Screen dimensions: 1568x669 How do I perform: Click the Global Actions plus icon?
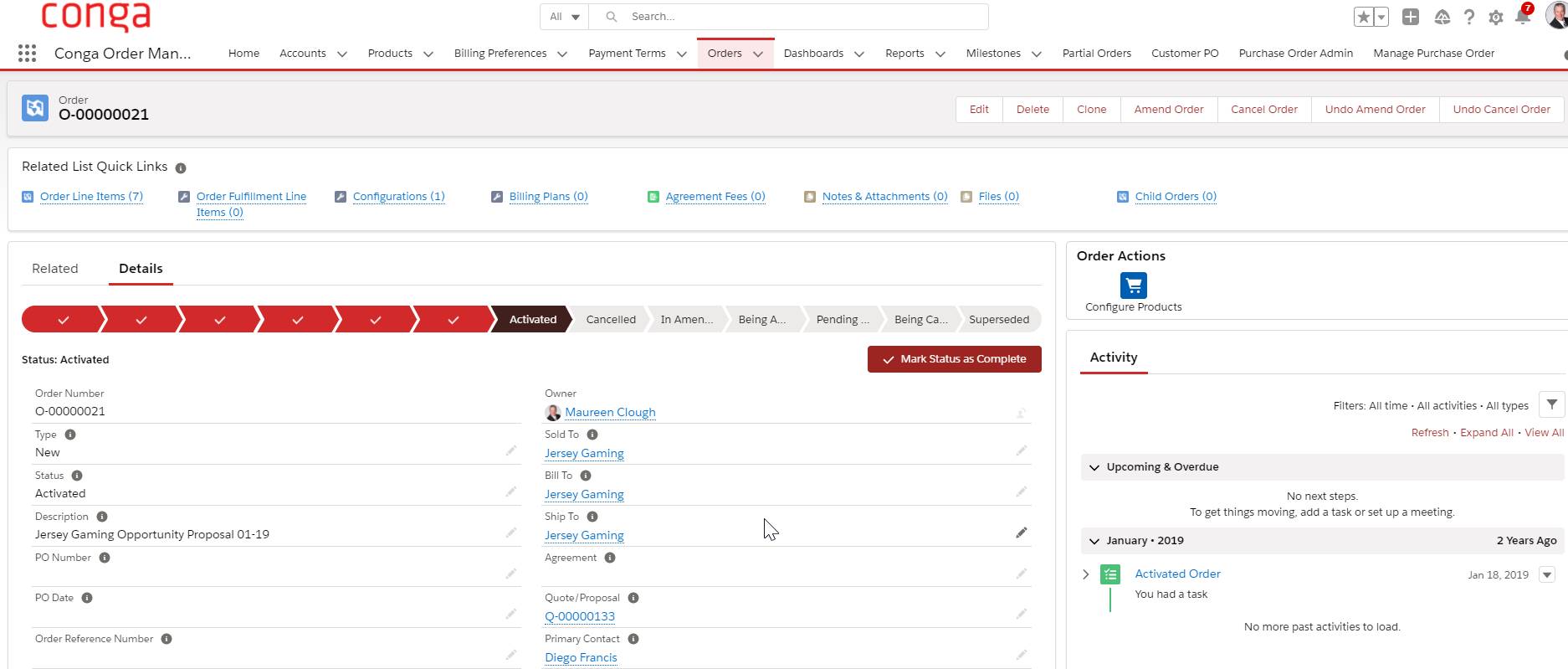1411,17
